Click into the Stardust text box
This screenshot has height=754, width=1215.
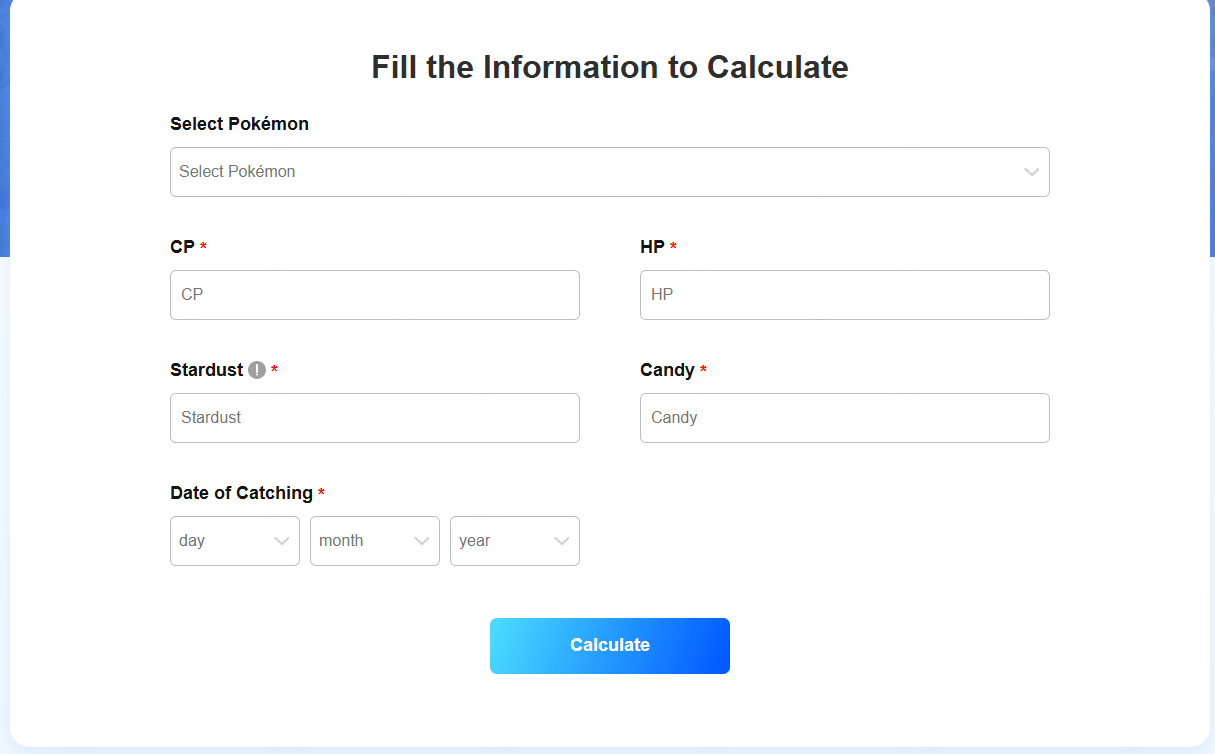pos(375,418)
